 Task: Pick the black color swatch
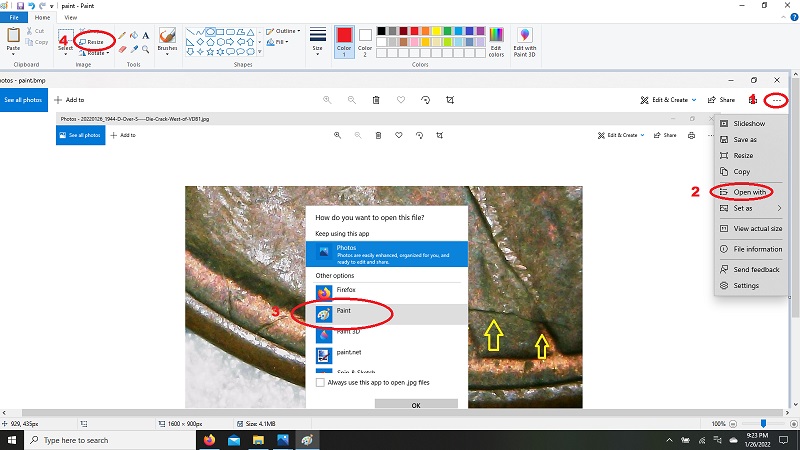pos(381,31)
